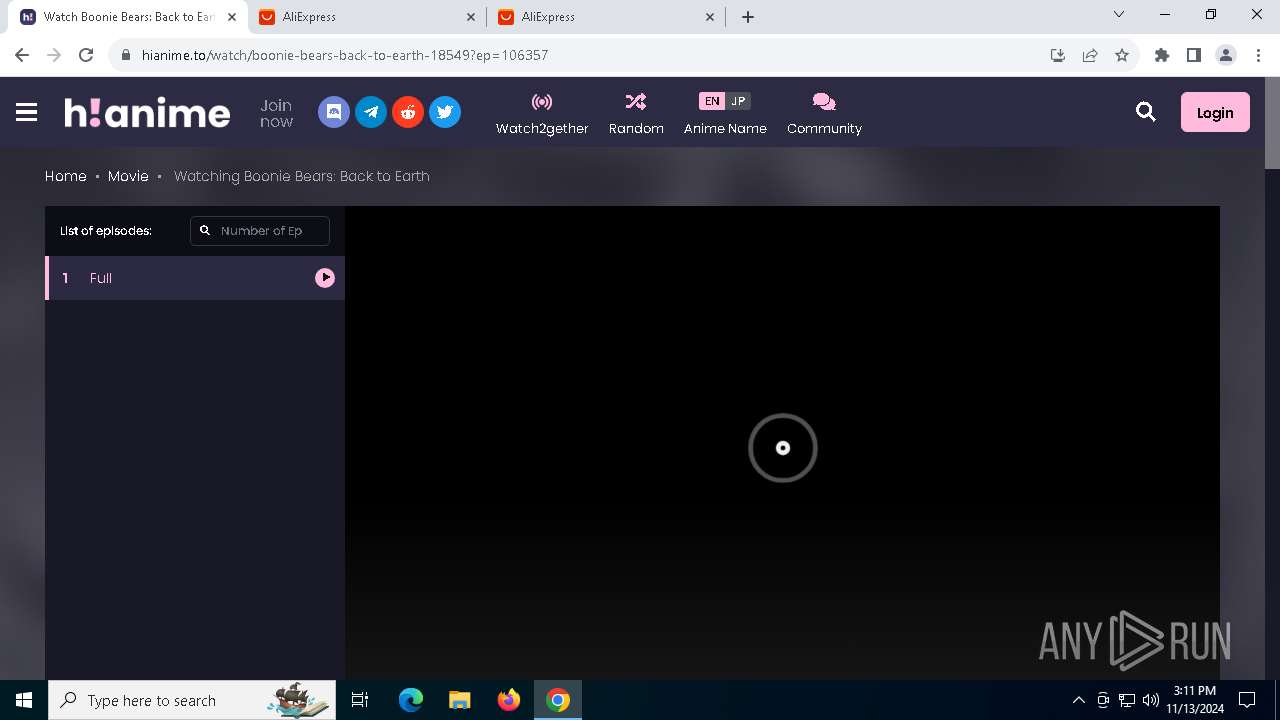Open the Twitter profile icon

[445, 112]
